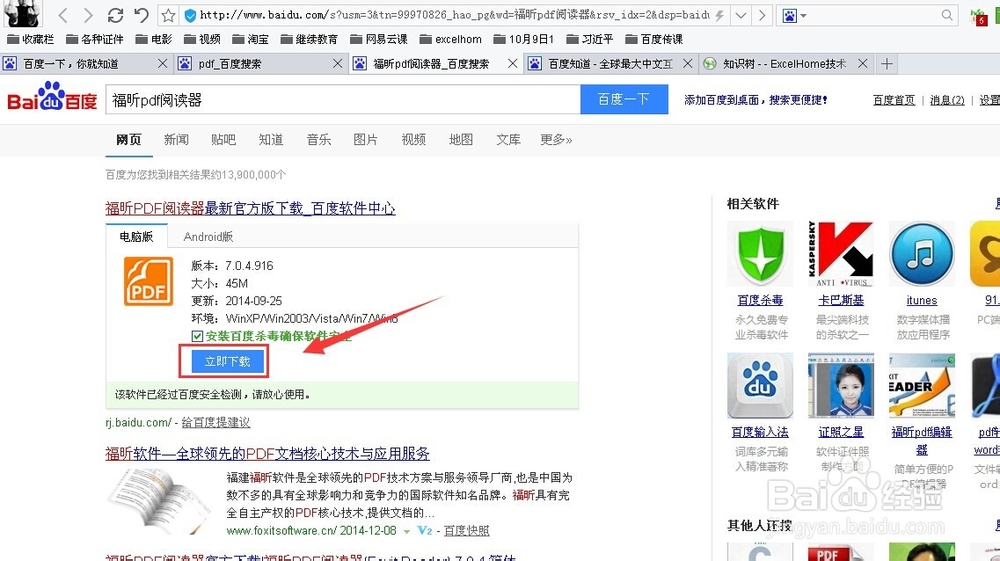1000x561 pixels.
Task: Open 福昕软件—全球领先的PDF文档核心技术 result
Action: pyautogui.click(x=267, y=454)
